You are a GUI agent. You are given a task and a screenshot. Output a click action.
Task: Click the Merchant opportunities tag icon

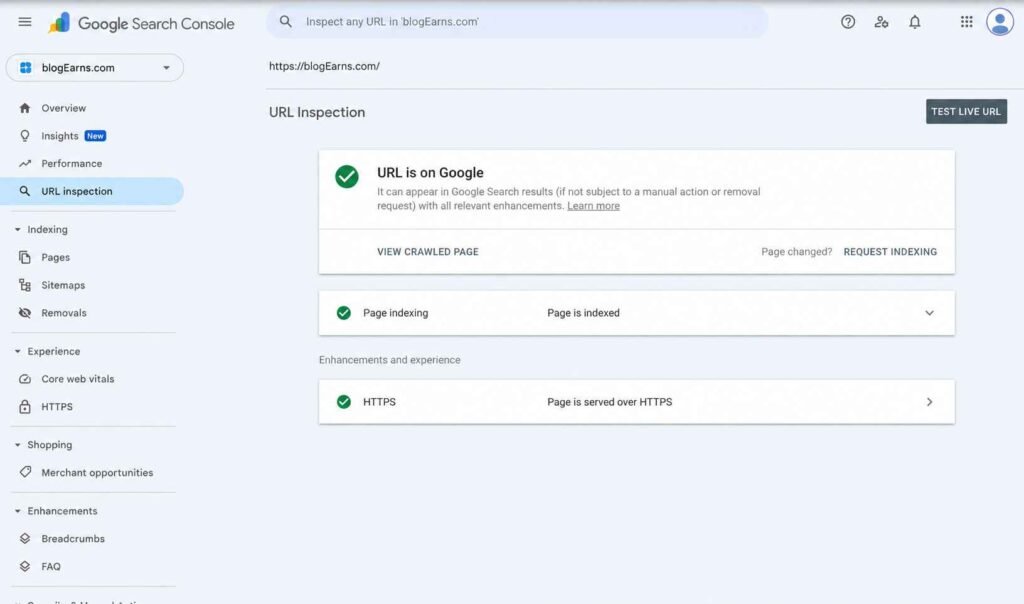pyautogui.click(x=25, y=472)
